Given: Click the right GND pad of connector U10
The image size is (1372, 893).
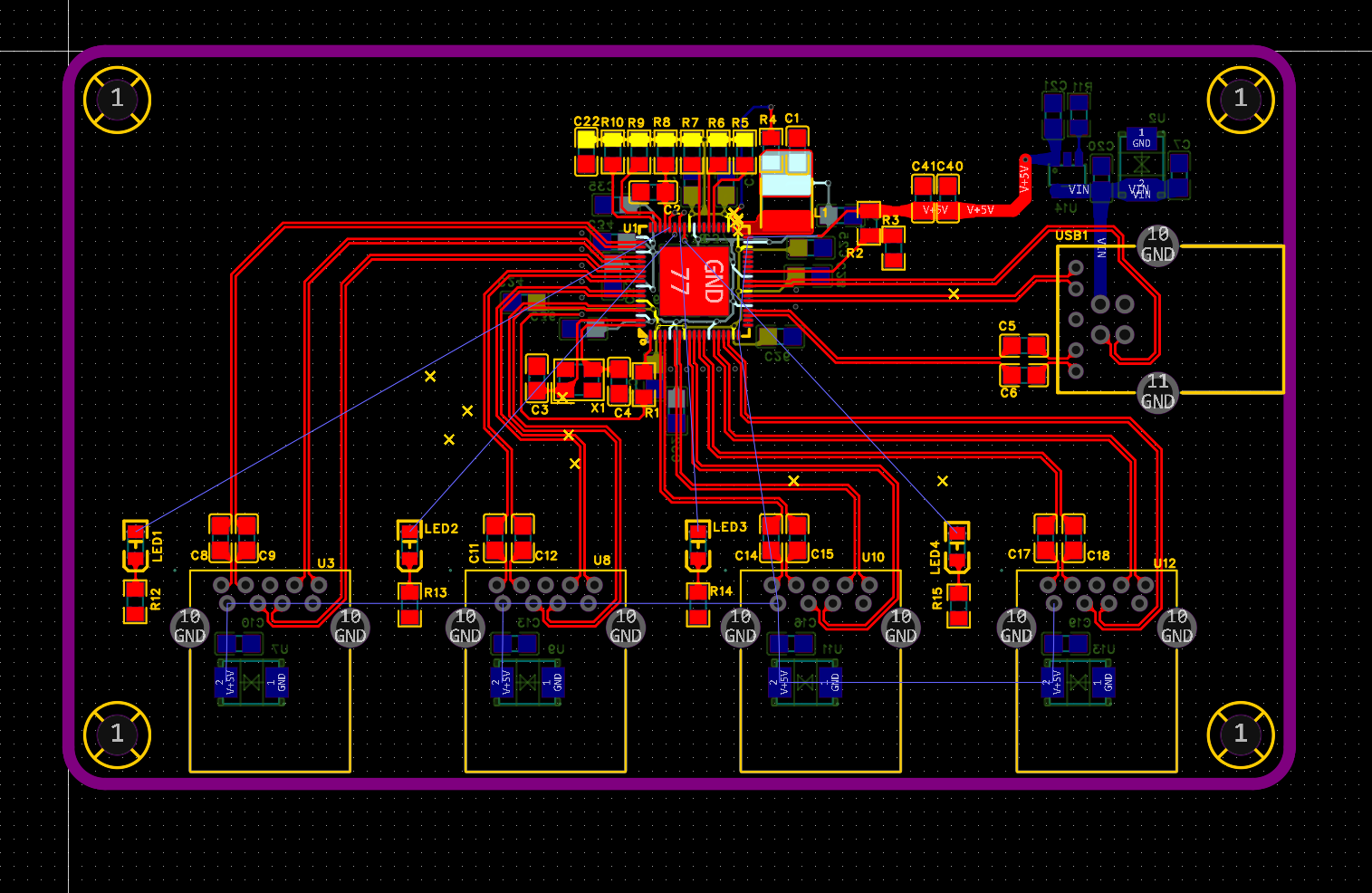Looking at the screenshot, I should click(x=900, y=626).
